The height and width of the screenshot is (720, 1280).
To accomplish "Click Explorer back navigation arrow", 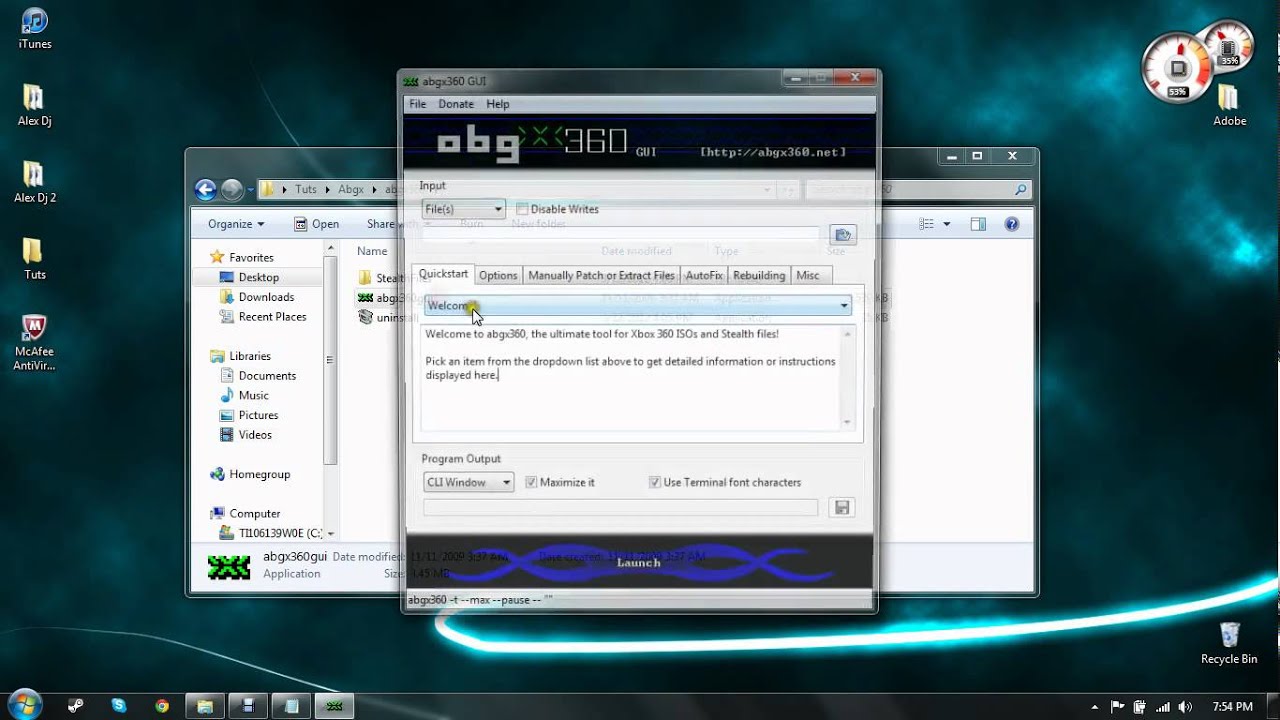I will [x=206, y=189].
